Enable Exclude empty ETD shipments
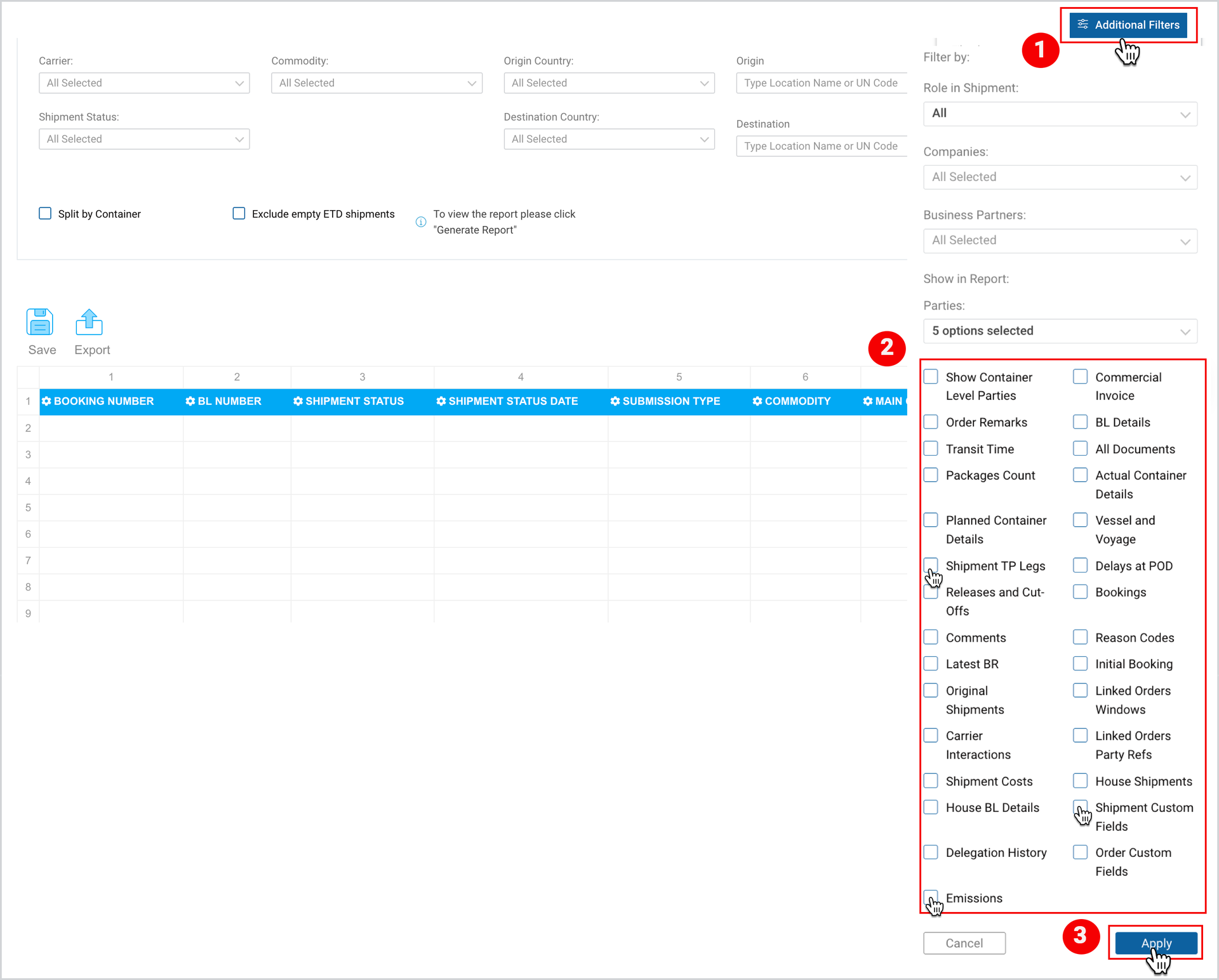This screenshot has height=980, width=1219. point(239,213)
